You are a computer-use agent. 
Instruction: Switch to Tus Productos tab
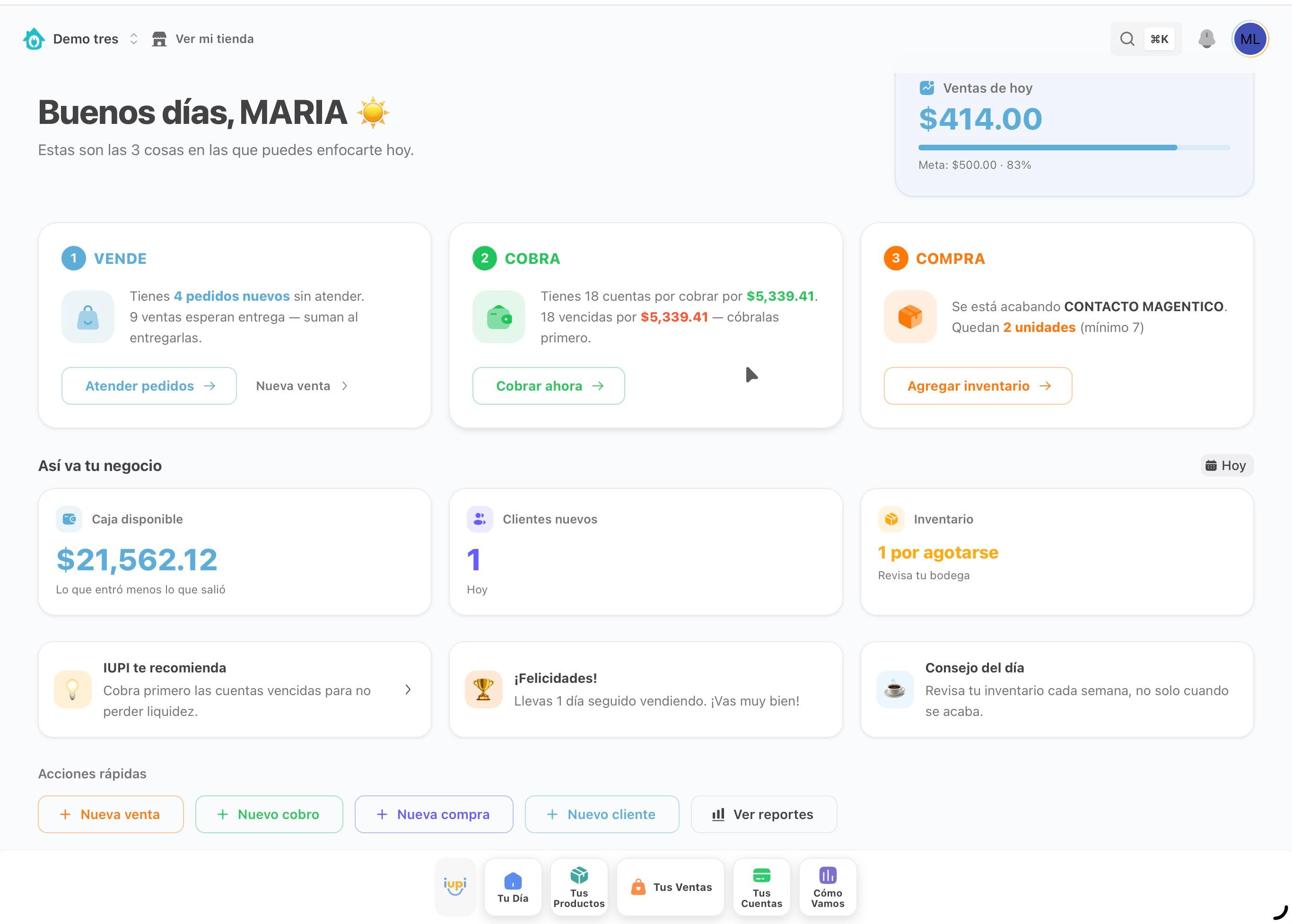579,887
